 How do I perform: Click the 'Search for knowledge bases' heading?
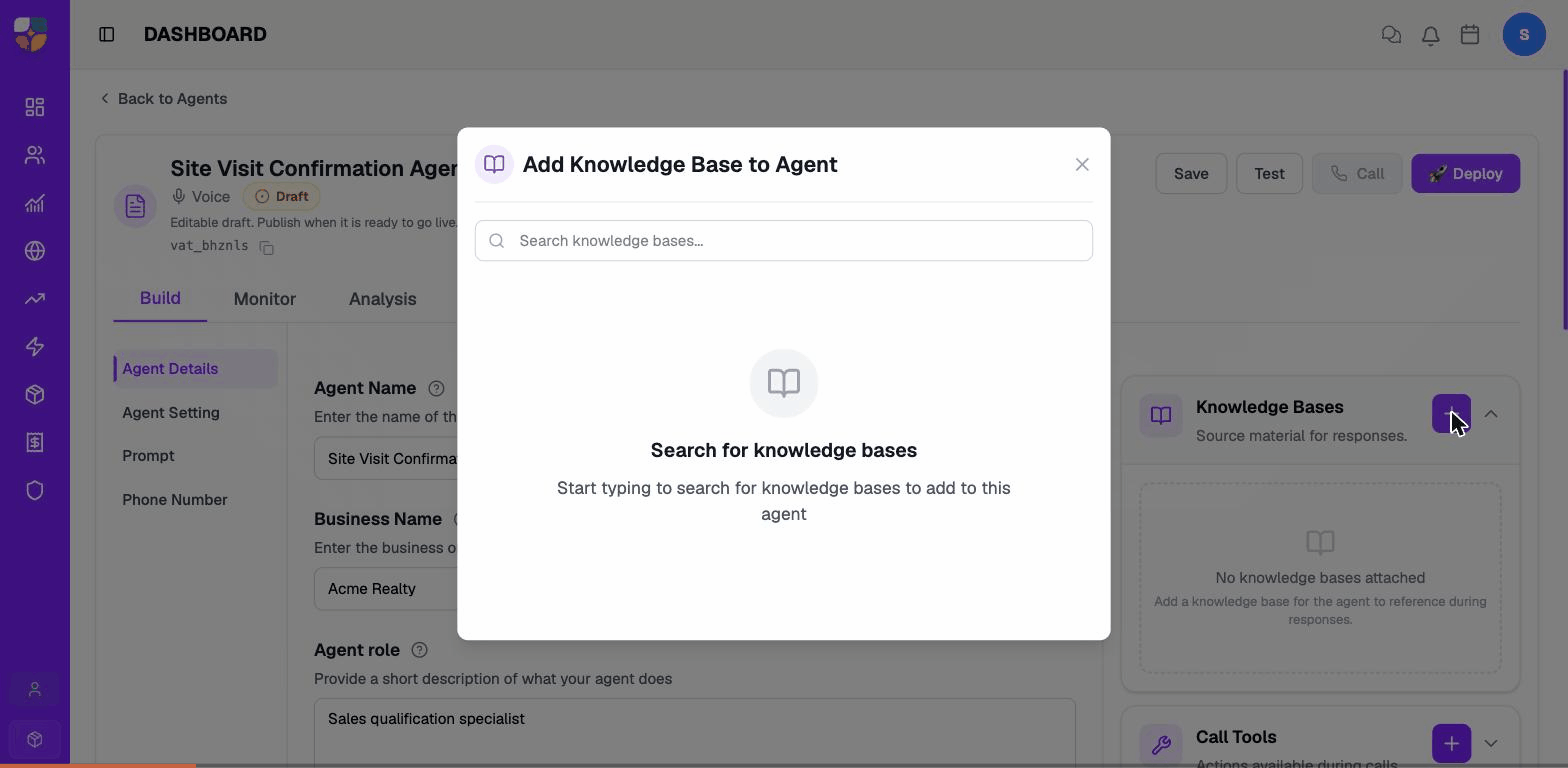point(784,451)
